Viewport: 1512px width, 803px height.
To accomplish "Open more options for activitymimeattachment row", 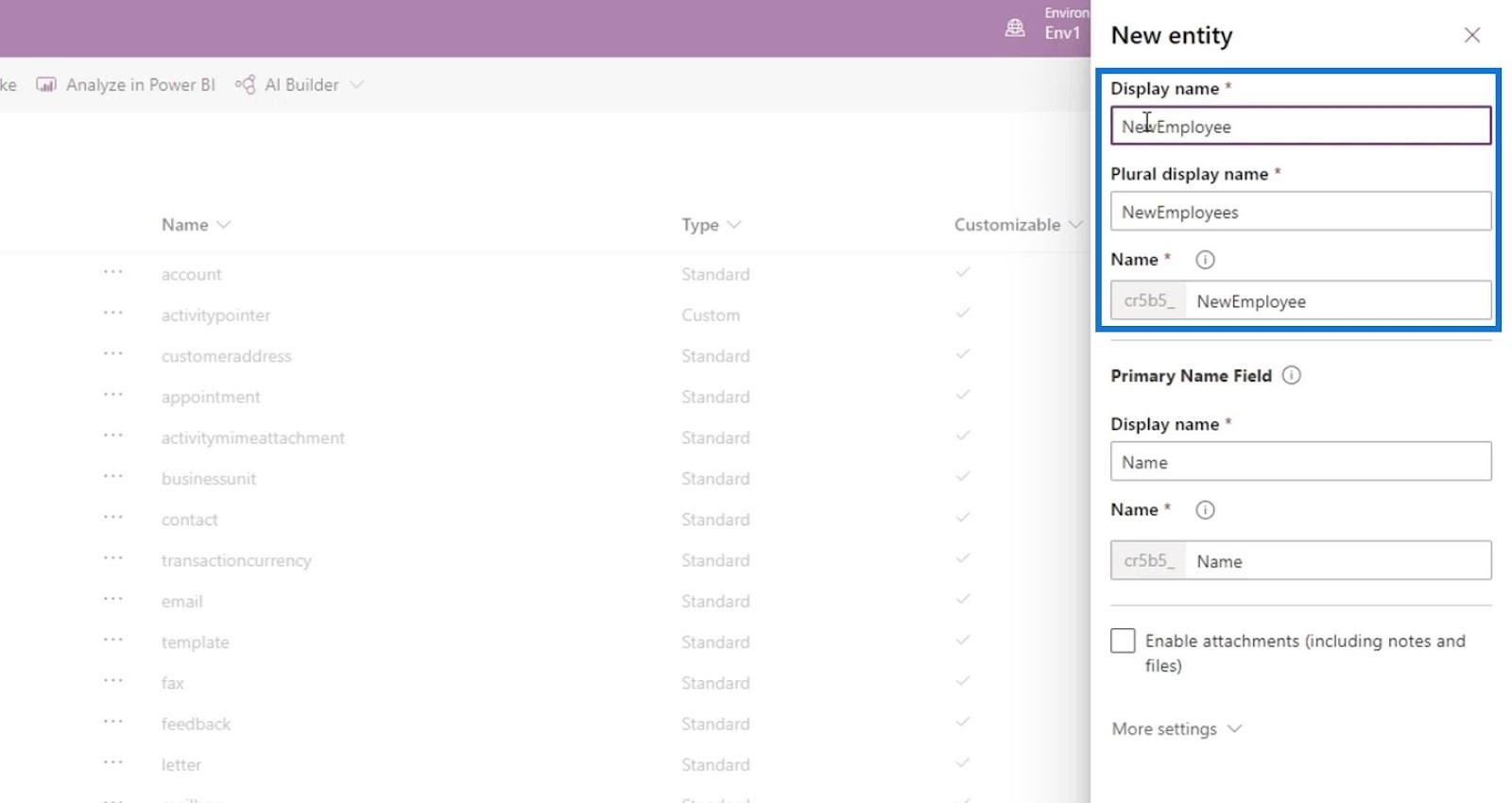I will [x=113, y=436].
